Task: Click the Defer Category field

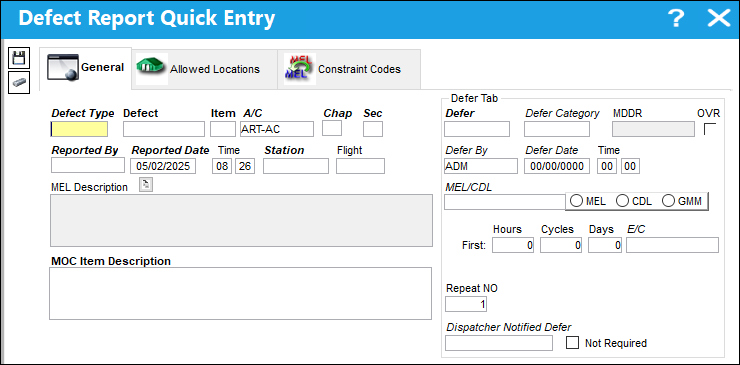Action: (x=557, y=129)
